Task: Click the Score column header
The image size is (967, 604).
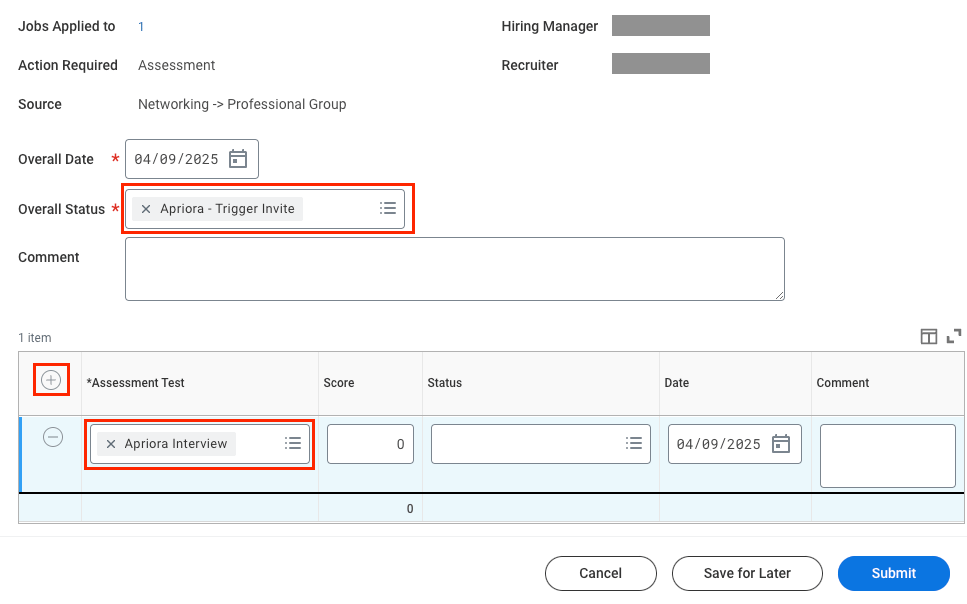Action: coord(339,383)
